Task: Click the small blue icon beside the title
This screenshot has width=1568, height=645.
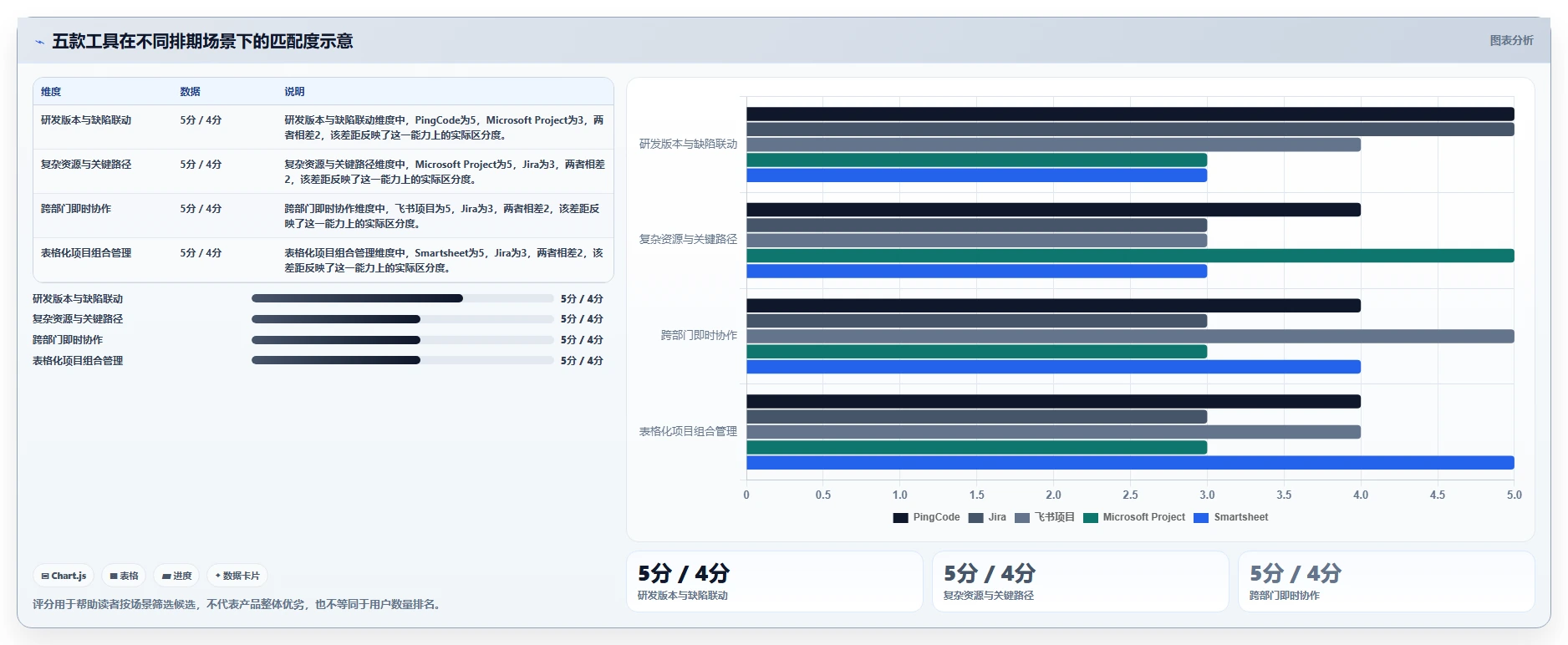Action: 39,42
